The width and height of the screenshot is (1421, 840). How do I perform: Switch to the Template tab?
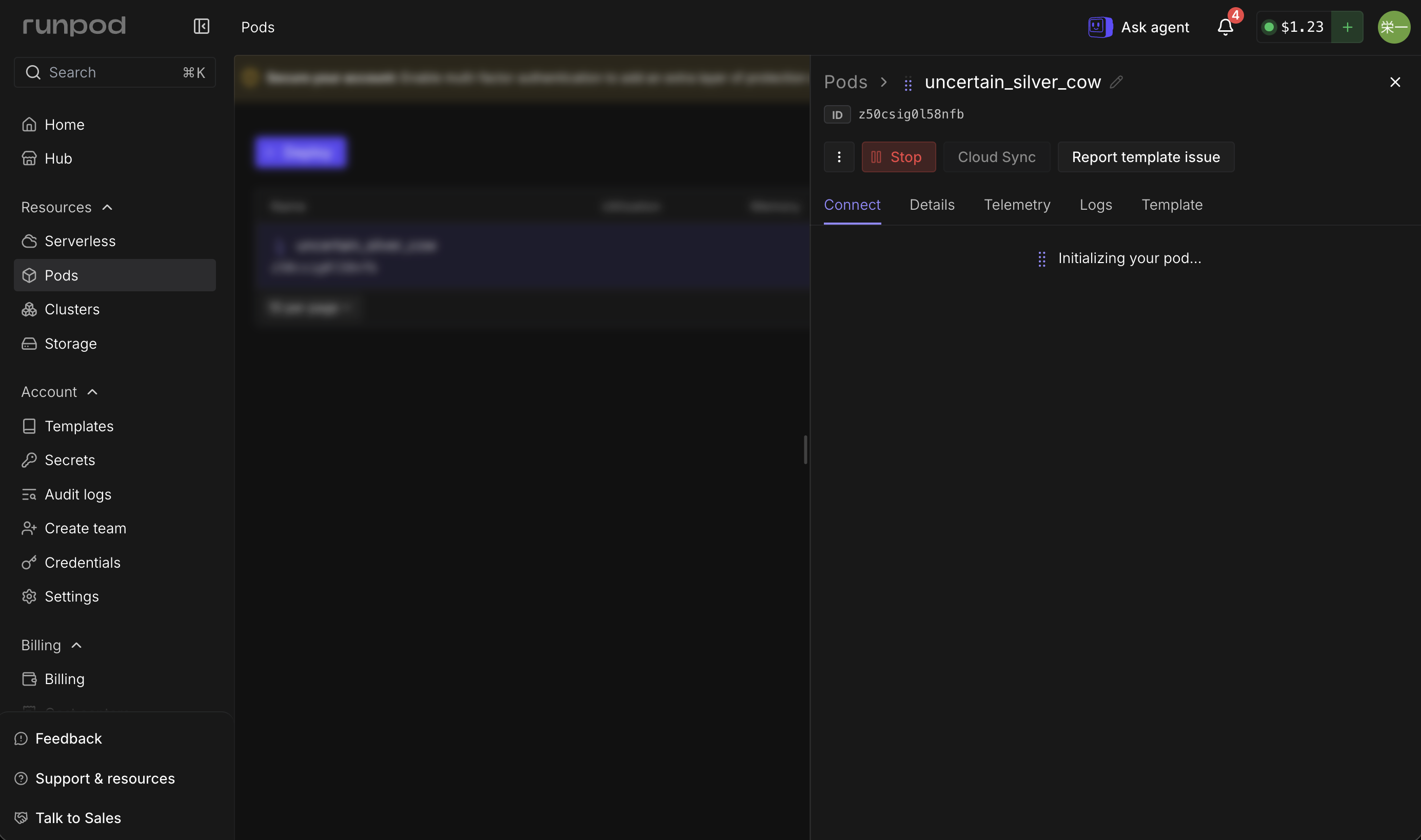[1172, 205]
